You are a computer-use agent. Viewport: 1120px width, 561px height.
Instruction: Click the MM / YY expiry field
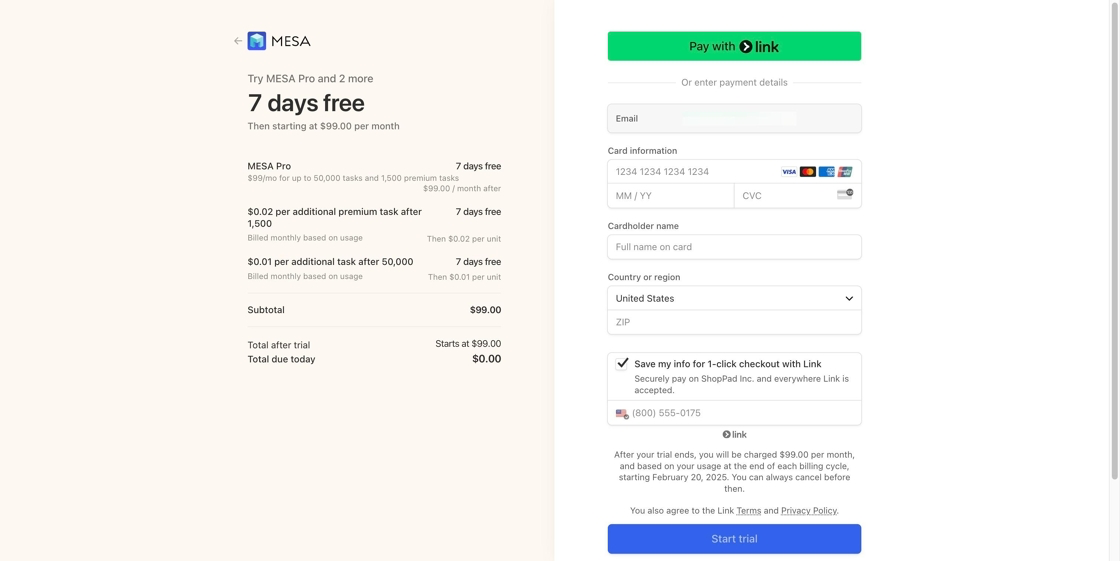click(x=670, y=196)
